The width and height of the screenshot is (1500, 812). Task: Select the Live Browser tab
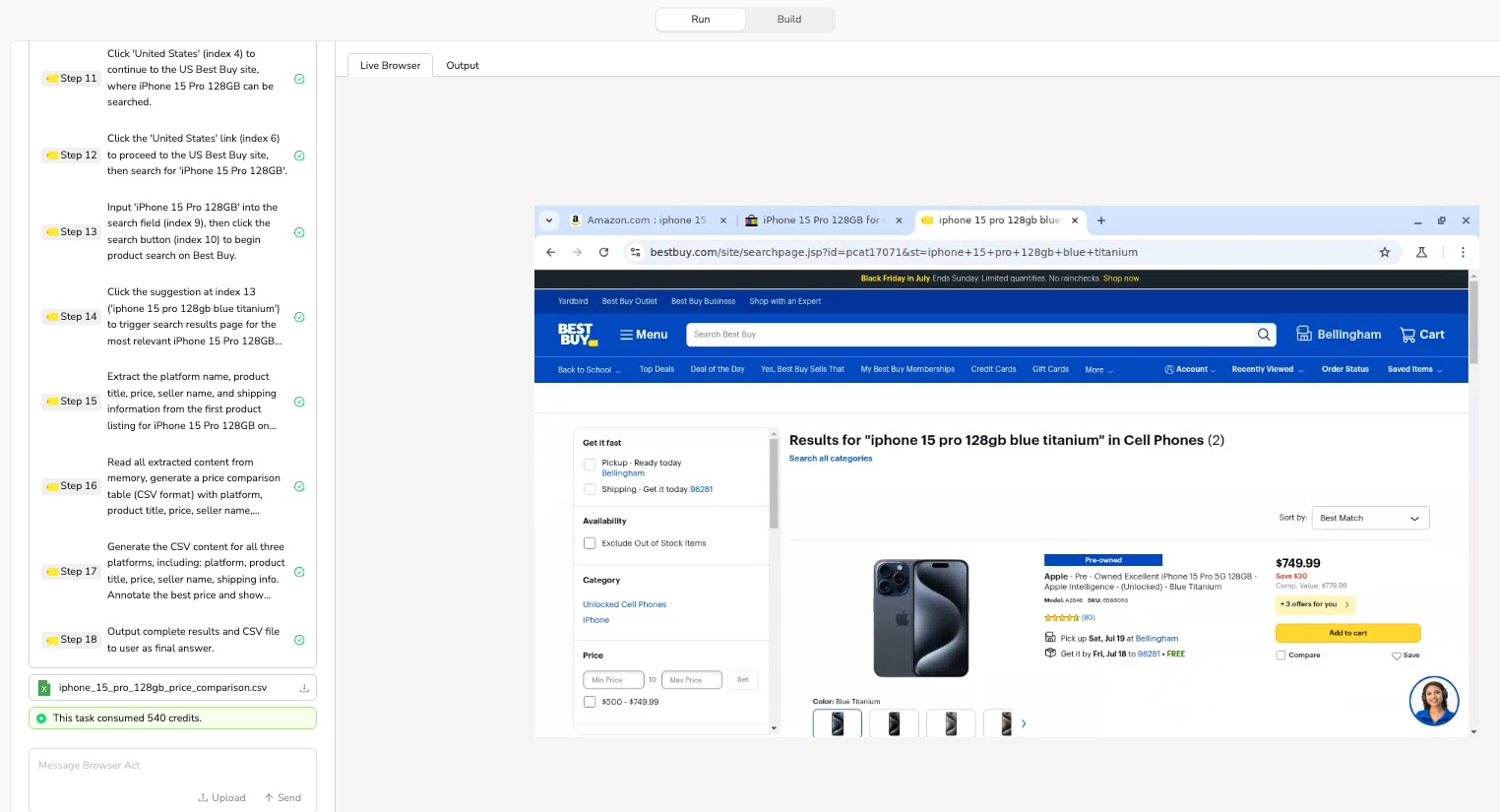tap(390, 65)
